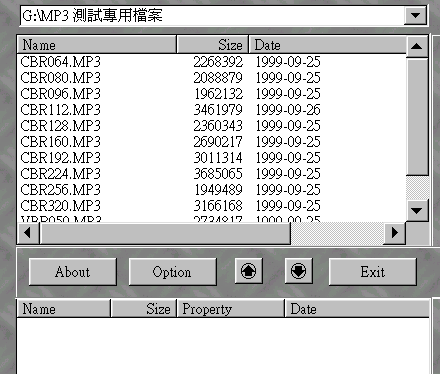
Task: Click the horizontal scroll-left arrow
Action: (x=28, y=233)
